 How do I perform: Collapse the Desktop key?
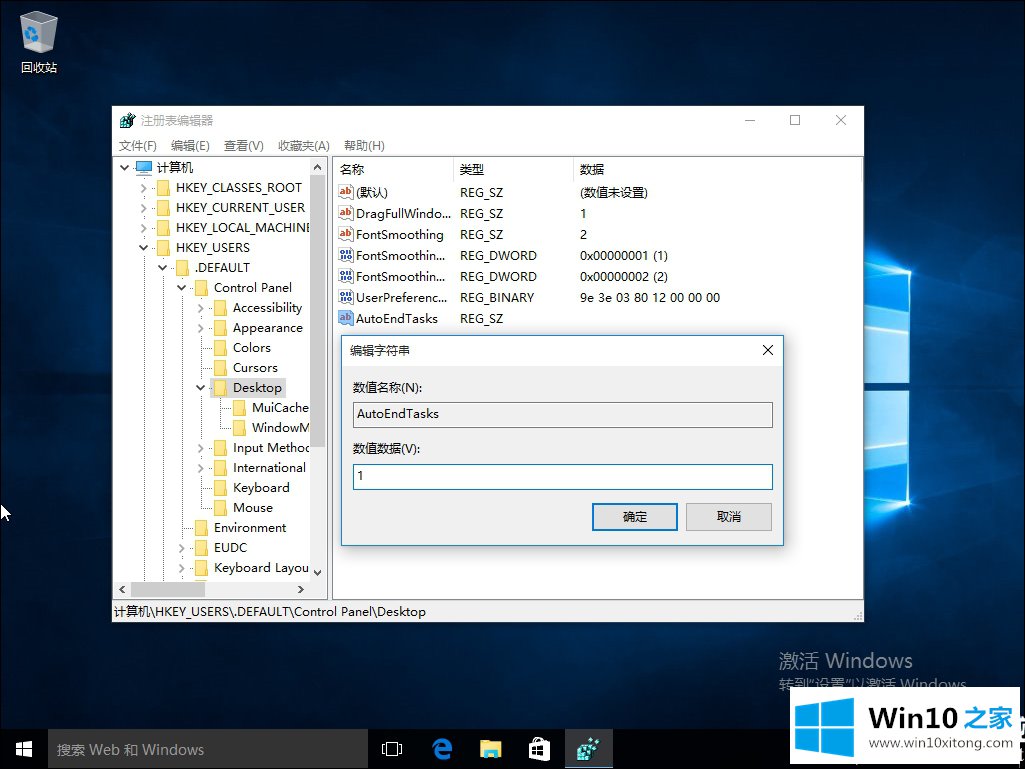201,388
